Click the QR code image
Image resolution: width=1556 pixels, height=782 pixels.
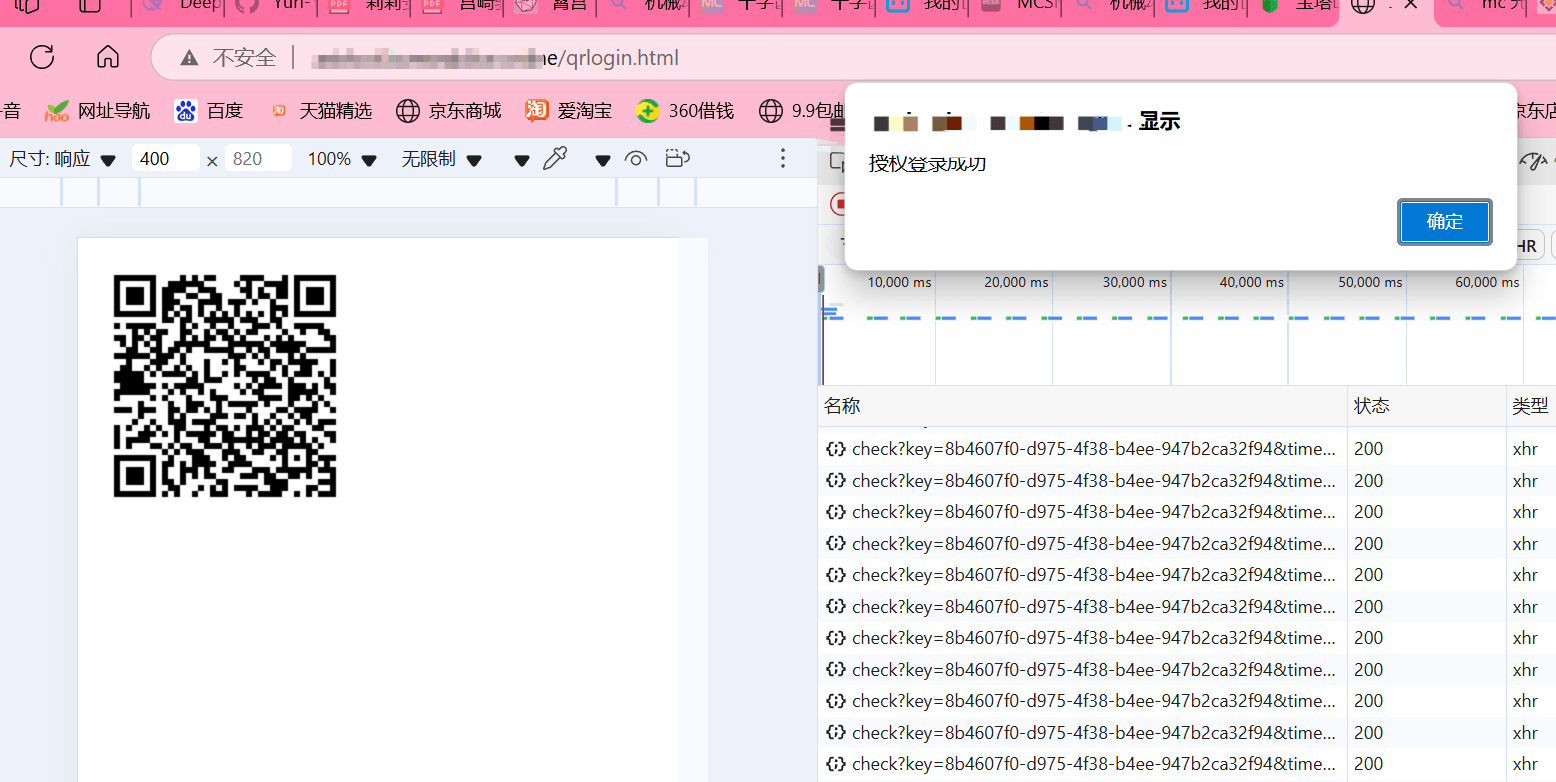(x=225, y=386)
